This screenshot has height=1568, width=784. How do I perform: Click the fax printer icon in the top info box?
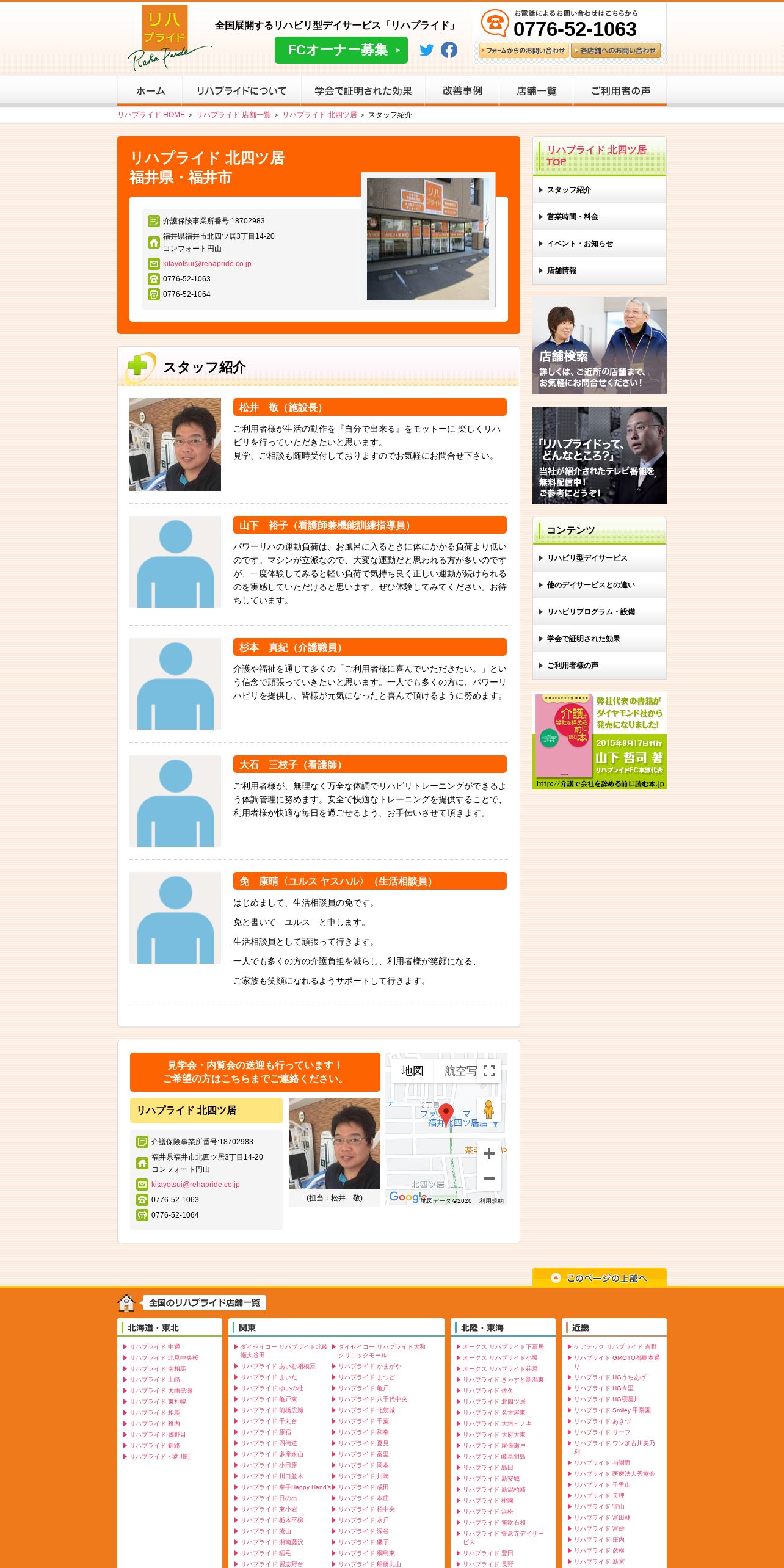tap(154, 294)
